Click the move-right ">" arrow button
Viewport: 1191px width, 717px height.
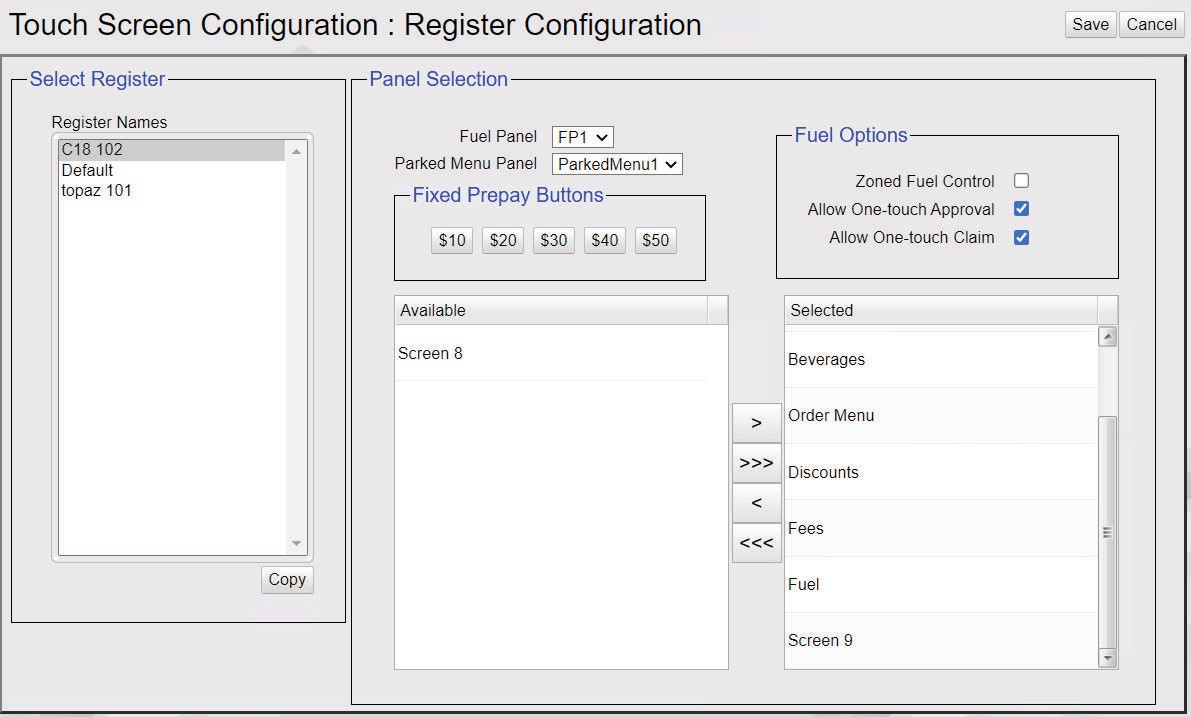click(x=757, y=423)
